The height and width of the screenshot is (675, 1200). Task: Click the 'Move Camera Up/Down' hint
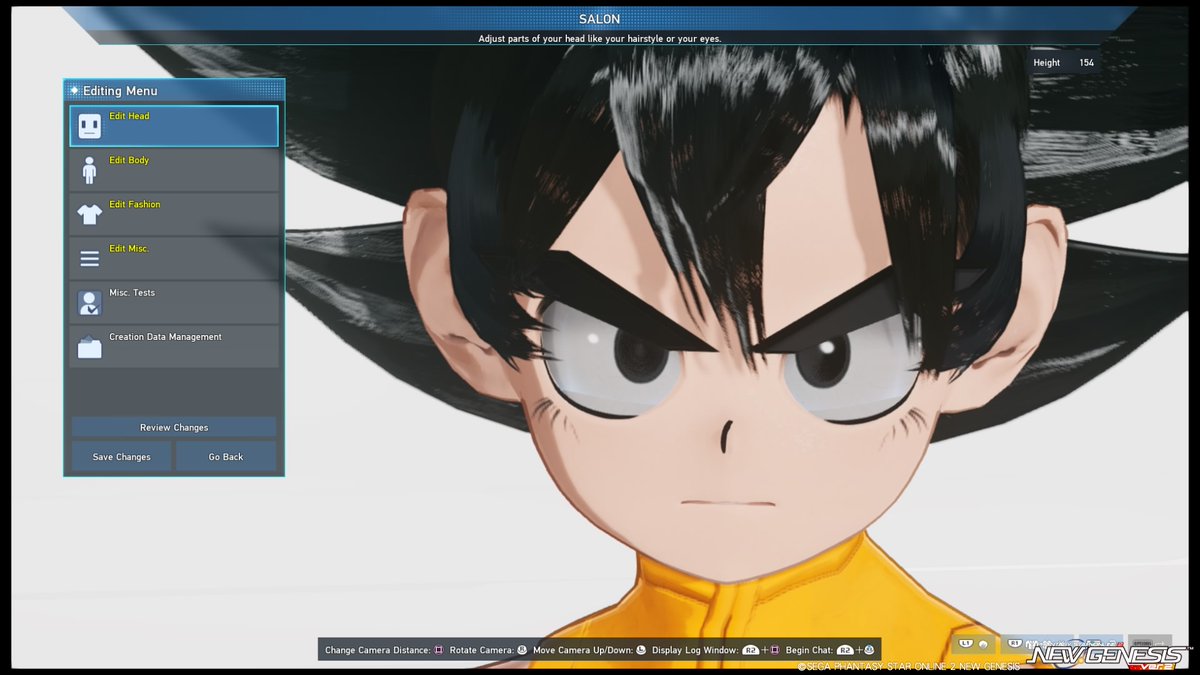590,650
